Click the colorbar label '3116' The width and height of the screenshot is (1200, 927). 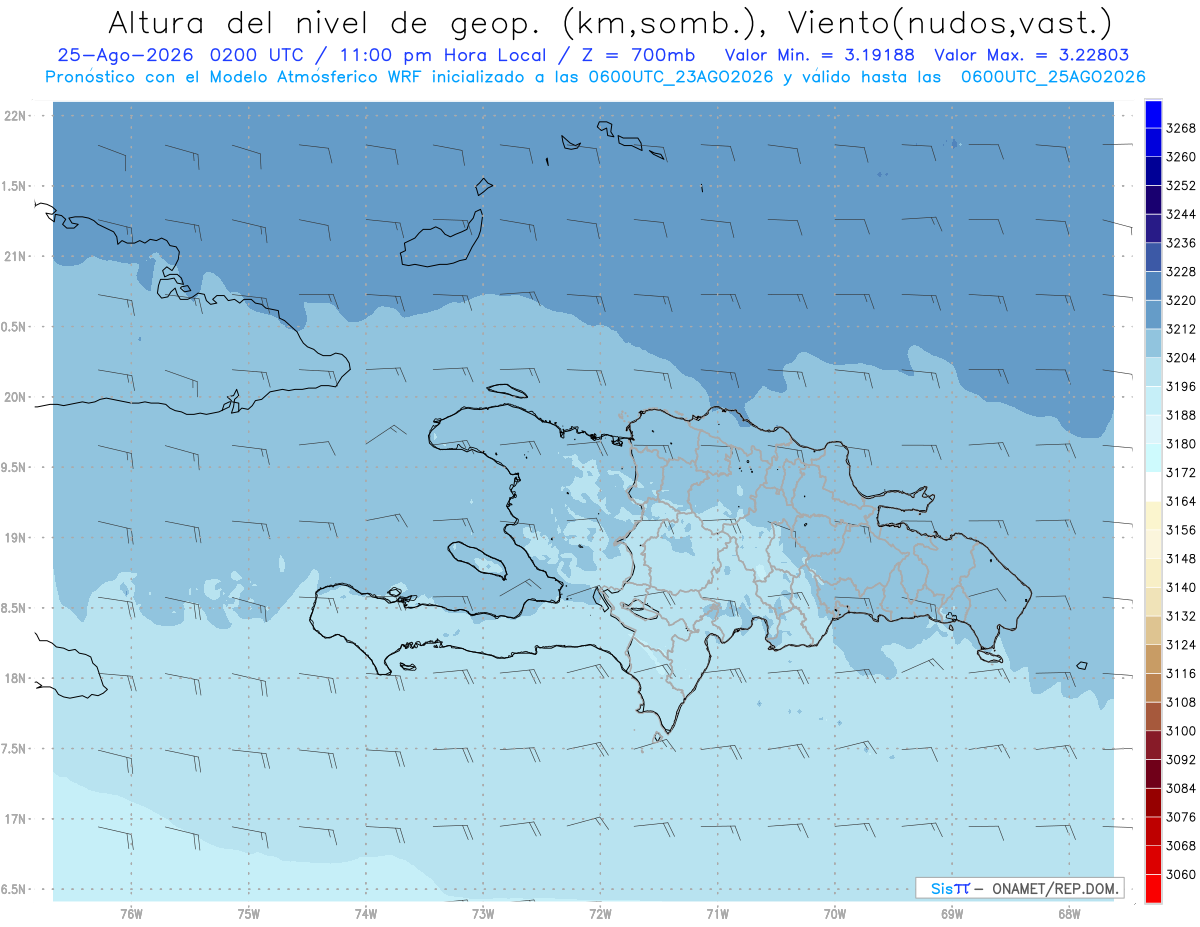pos(1181,674)
